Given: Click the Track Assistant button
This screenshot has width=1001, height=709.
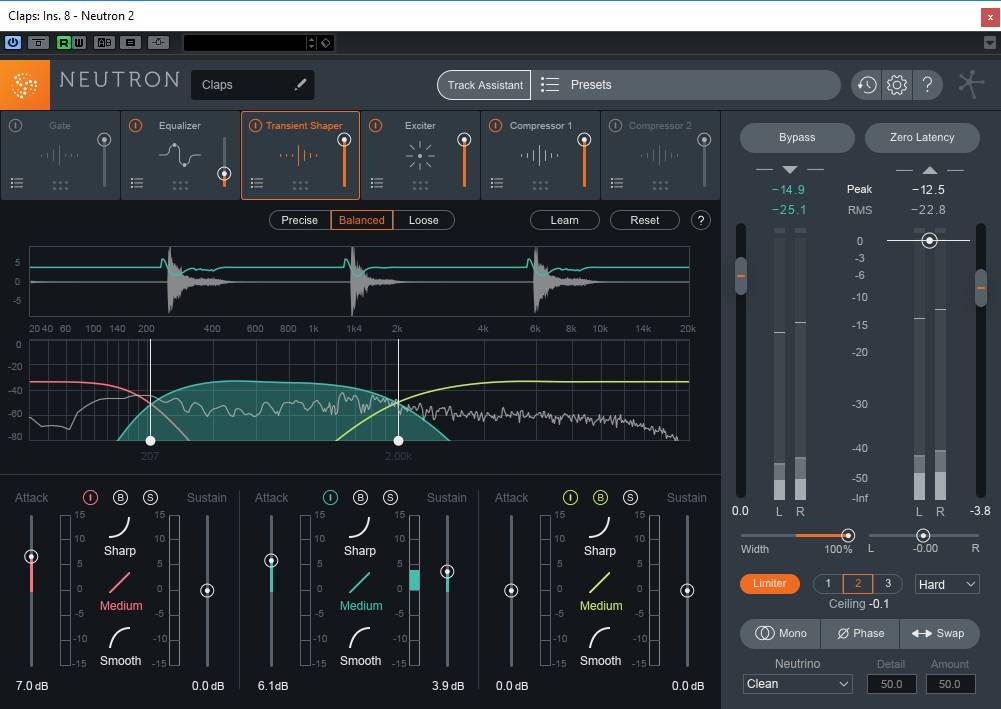Looking at the screenshot, I should click(485, 85).
